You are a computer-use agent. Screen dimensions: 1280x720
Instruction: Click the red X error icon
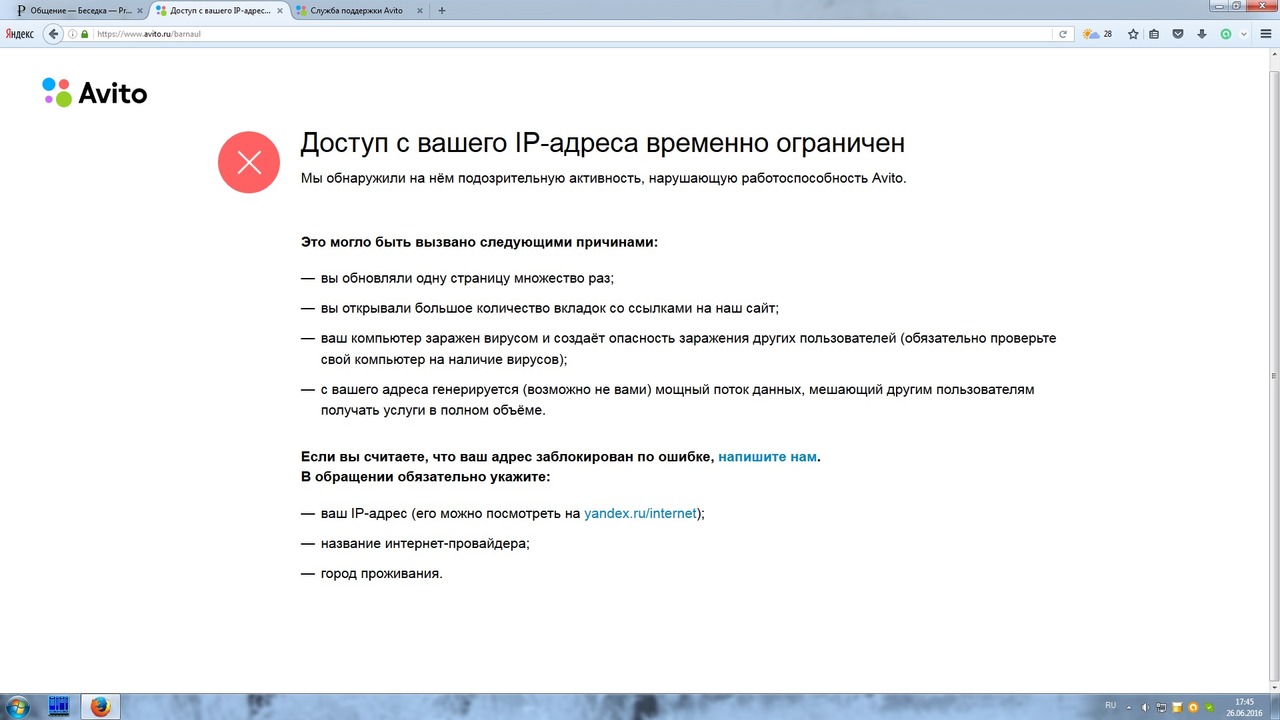249,162
